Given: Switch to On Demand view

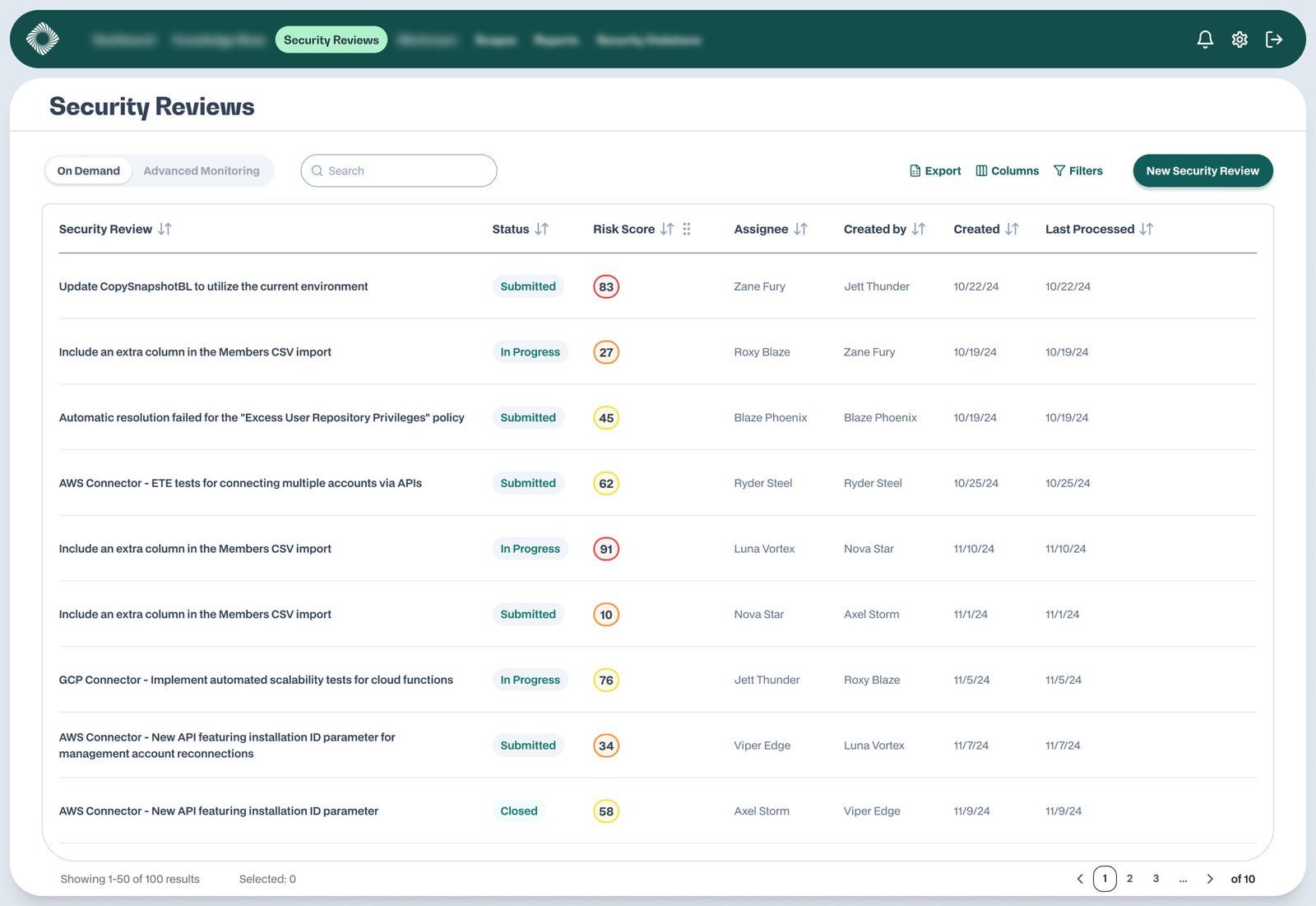Looking at the screenshot, I should (x=89, y=171).
